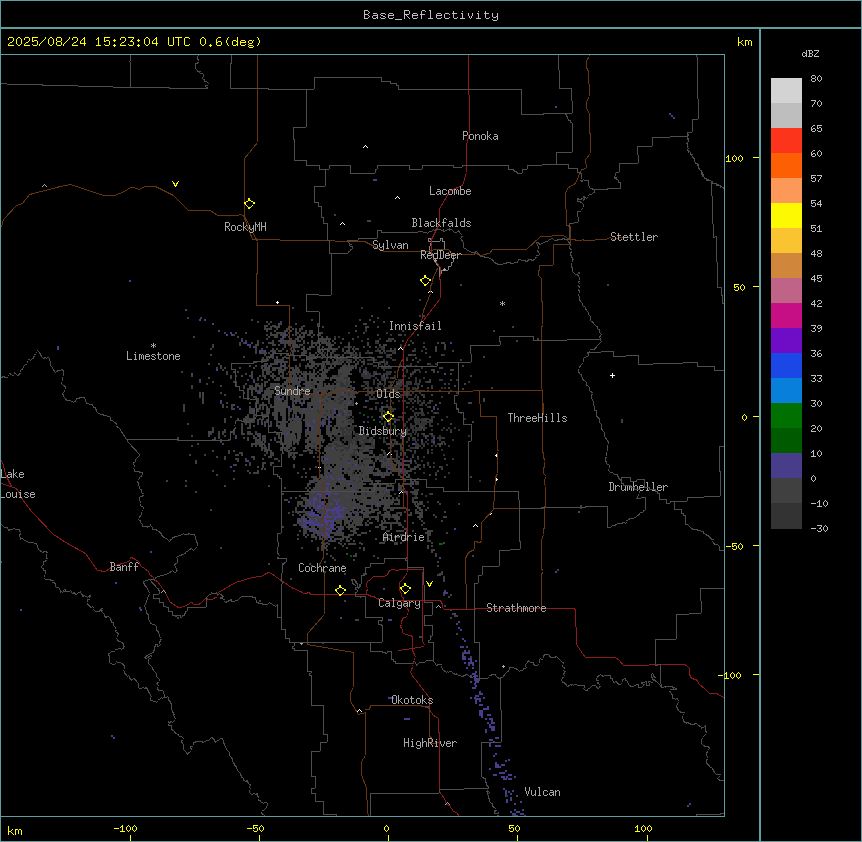The height and width of the screenshot is (842, 862).
Task: Click the orange 57-60 dBZ legend swatch
Action: click(x=786, y=166)
